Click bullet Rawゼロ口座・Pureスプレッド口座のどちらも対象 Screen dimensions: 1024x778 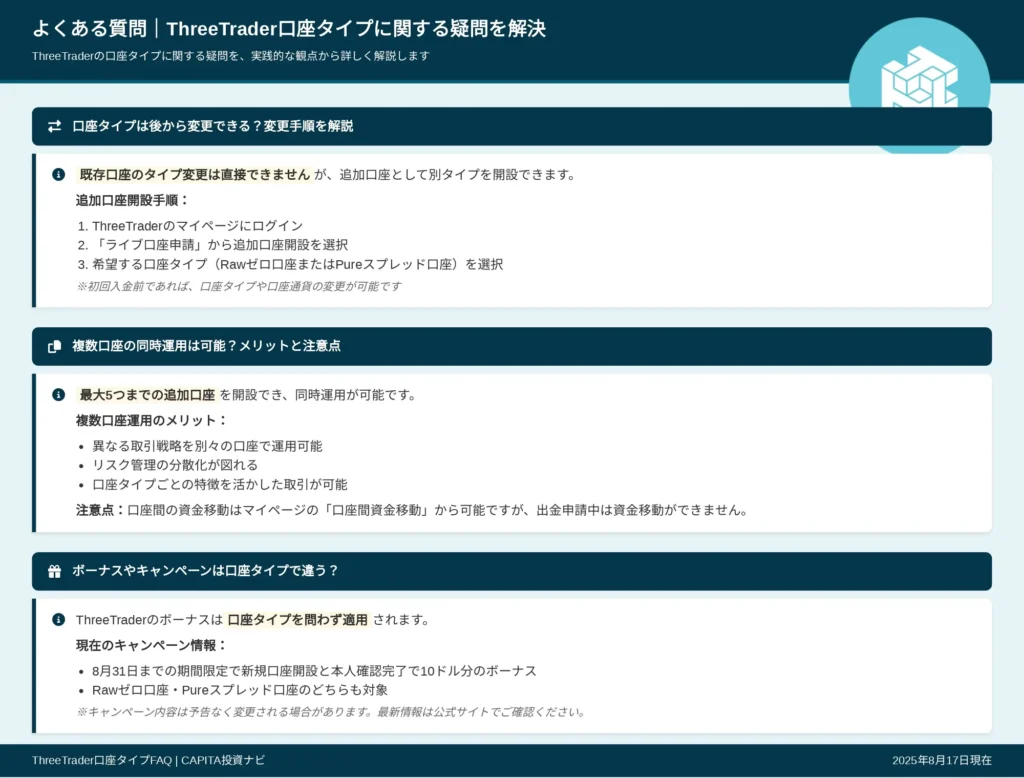(240, 690)
